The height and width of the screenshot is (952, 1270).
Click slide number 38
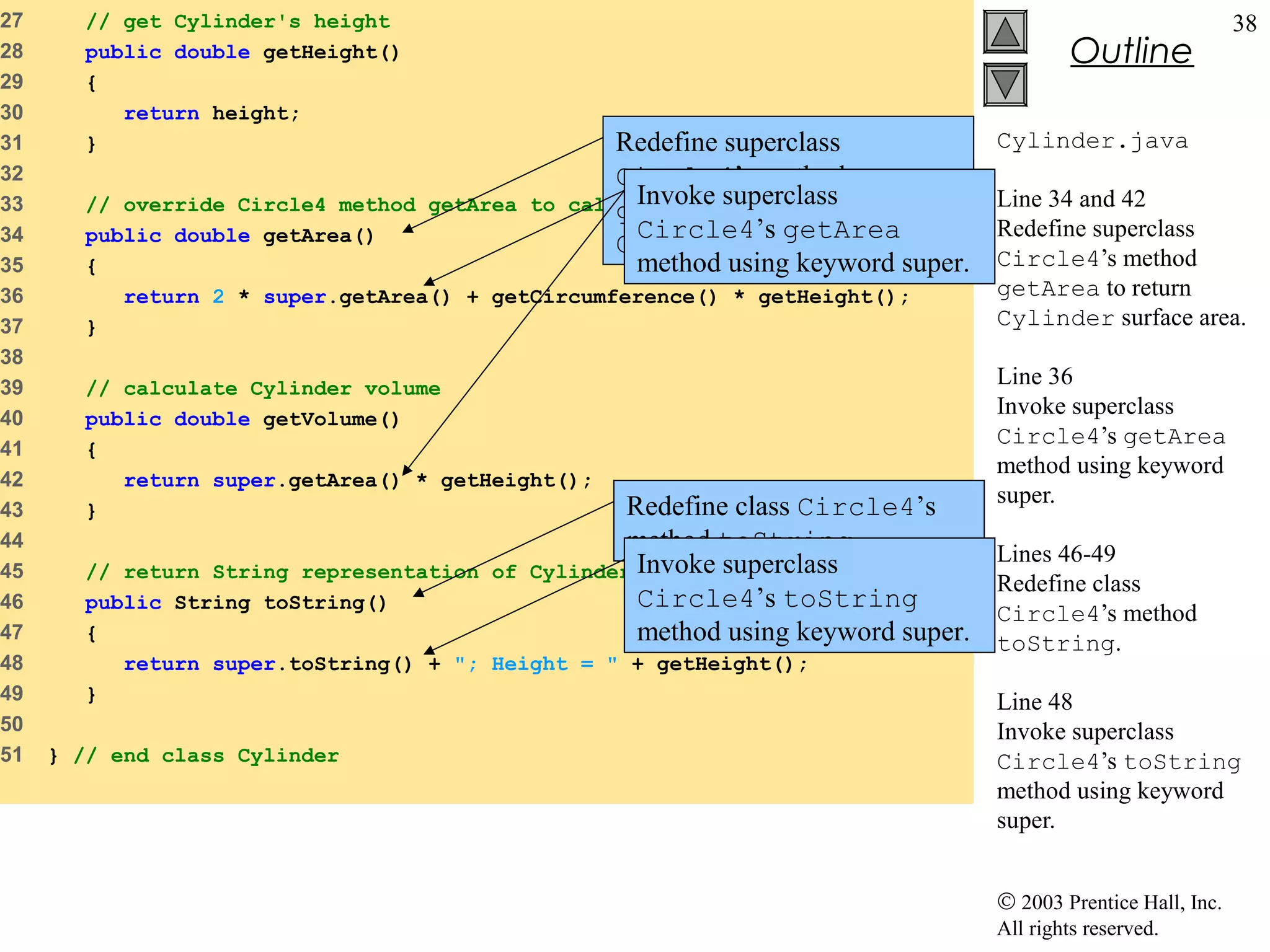click(x=1244, y=24)
